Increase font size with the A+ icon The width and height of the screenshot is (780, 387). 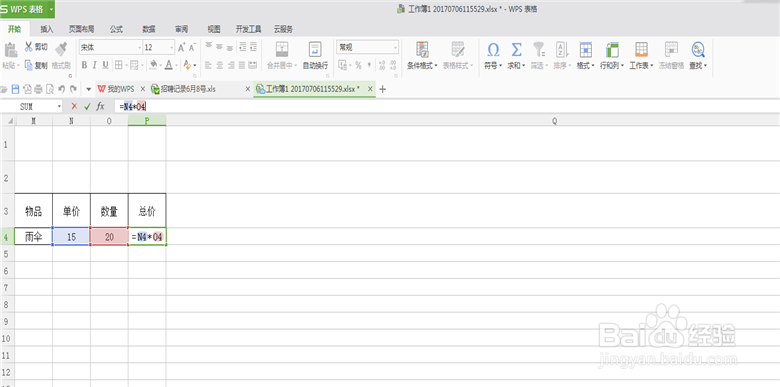tap(182, 47)
